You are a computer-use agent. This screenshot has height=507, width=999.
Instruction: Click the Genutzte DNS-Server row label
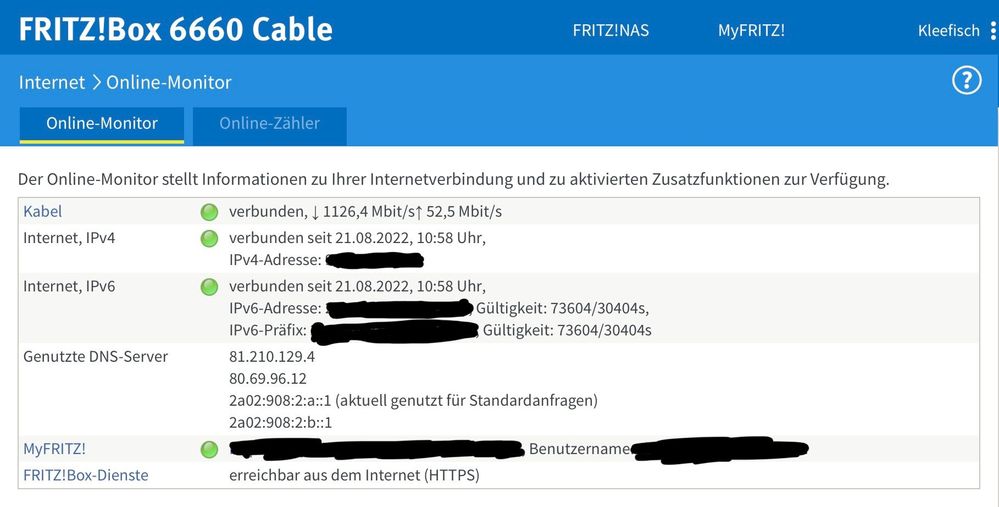96,357
